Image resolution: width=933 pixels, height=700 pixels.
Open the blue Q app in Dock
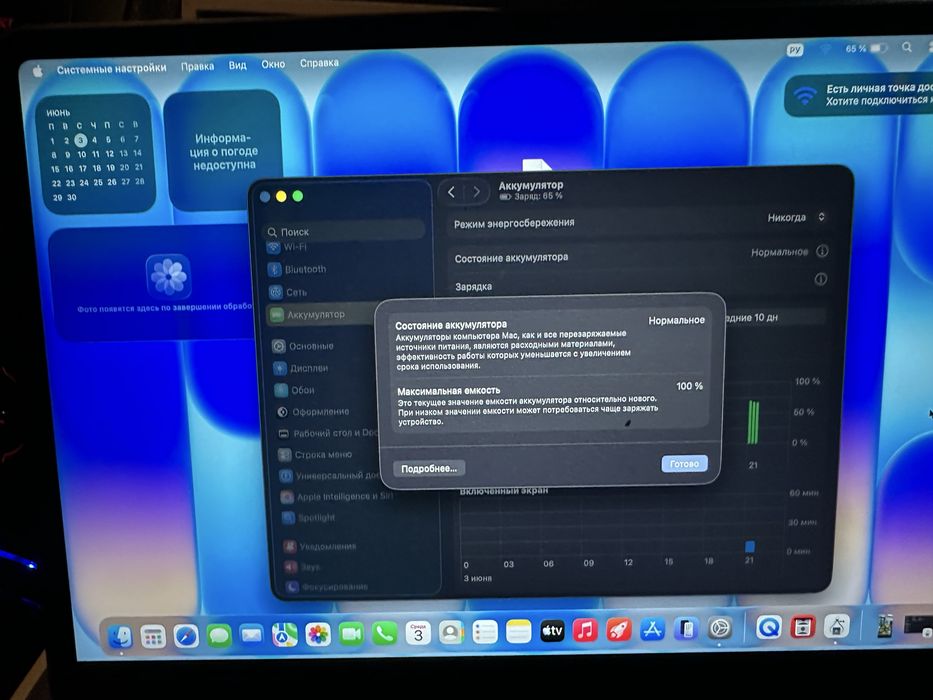(x=768, y=627)
